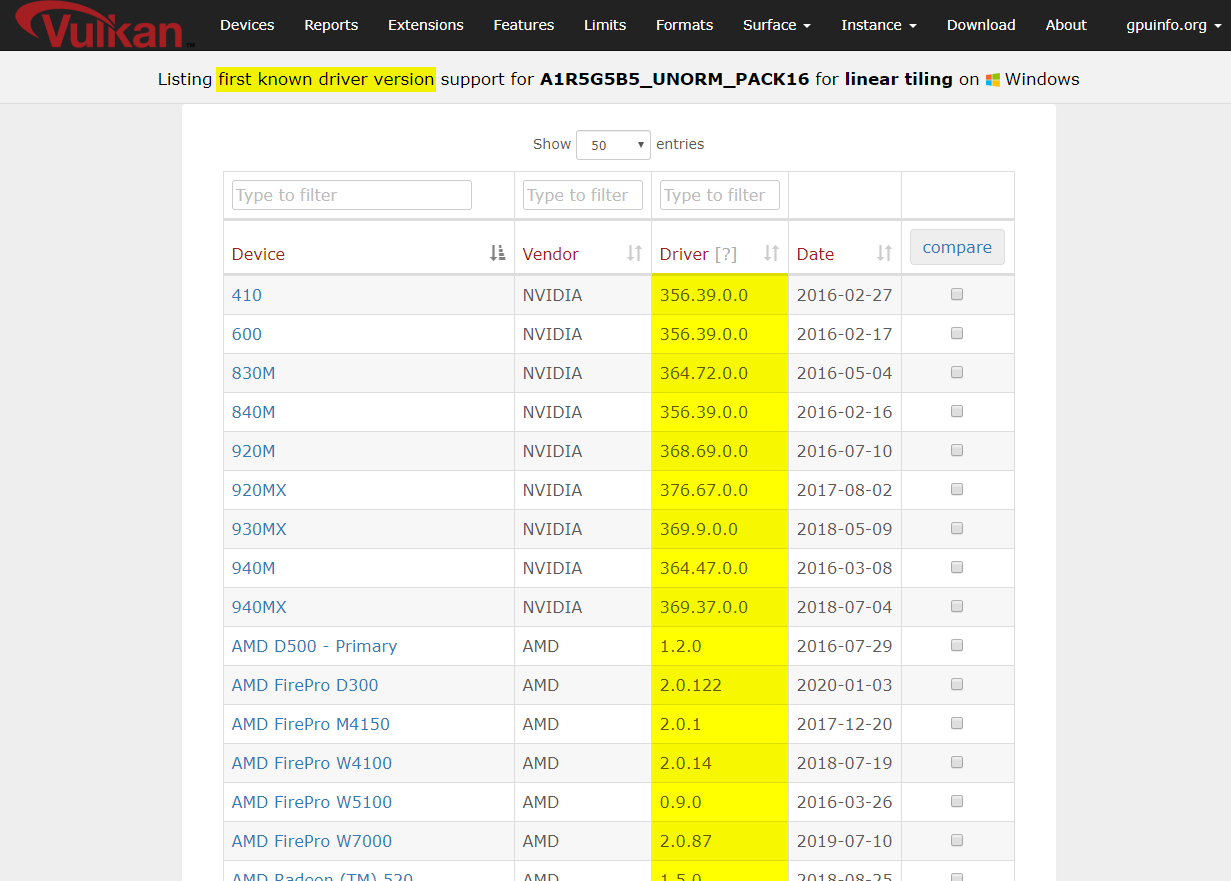Open AMD FirePro W7000 link
This screenshot has width=1231, height=881.
tap(312, 841)
